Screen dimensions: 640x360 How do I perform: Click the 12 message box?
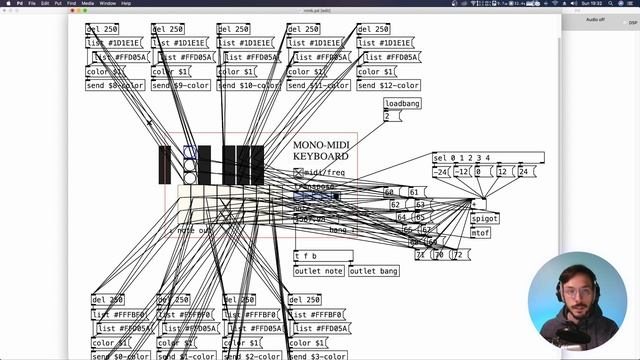(505, 172)
